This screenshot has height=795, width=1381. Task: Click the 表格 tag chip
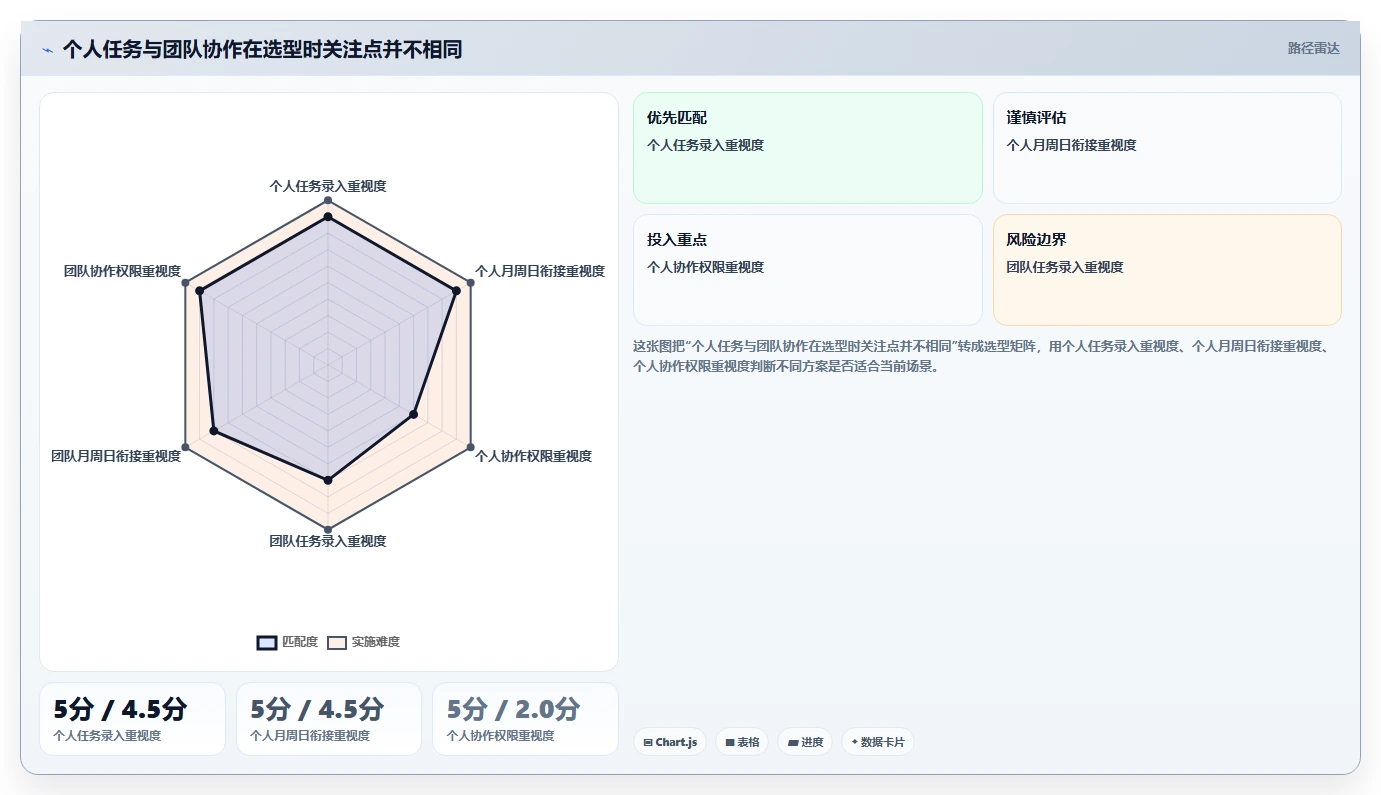coord(742,742)
